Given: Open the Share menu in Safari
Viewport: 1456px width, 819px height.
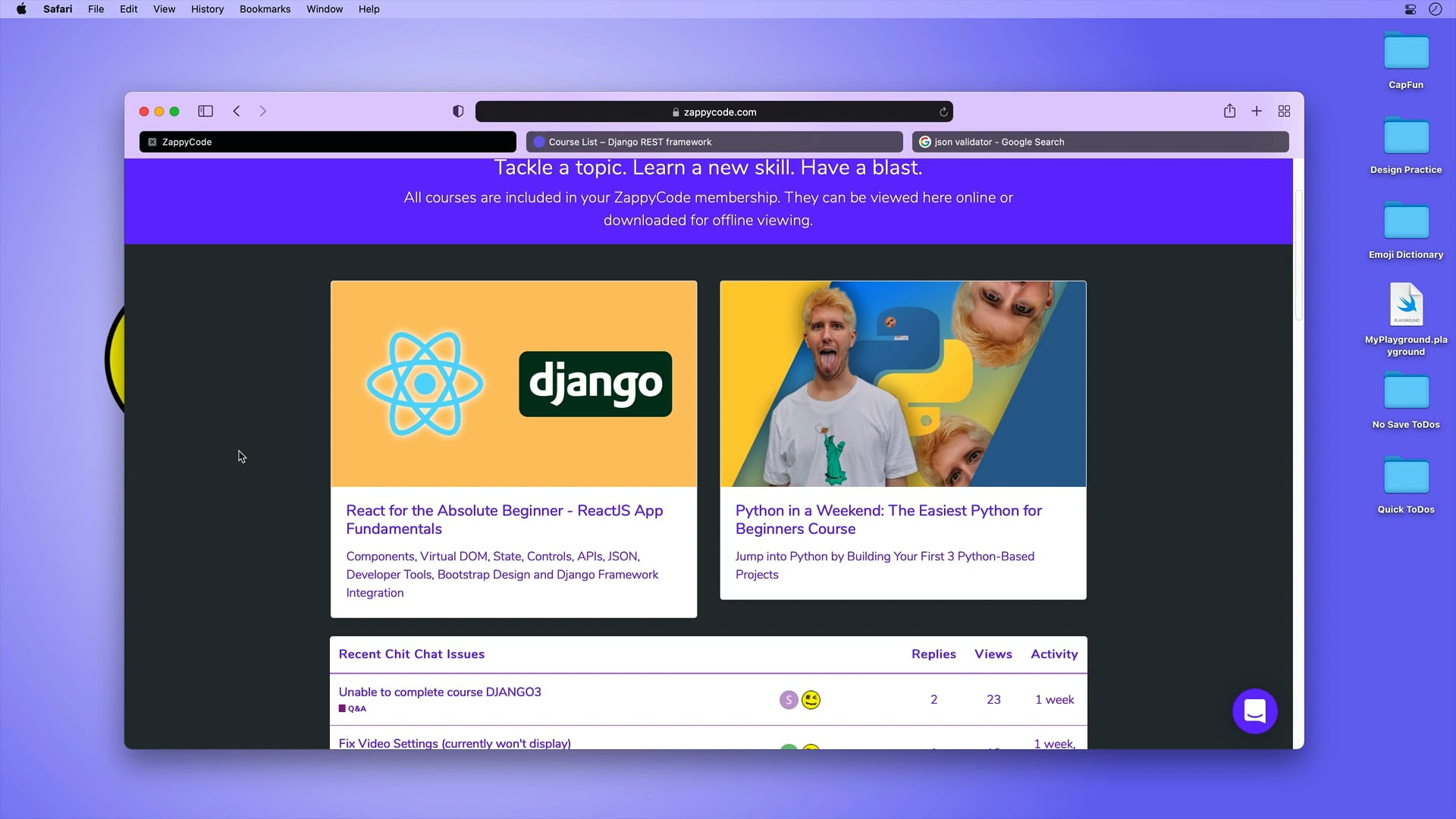Looking at the screenshot, I should click(1229, 111).
